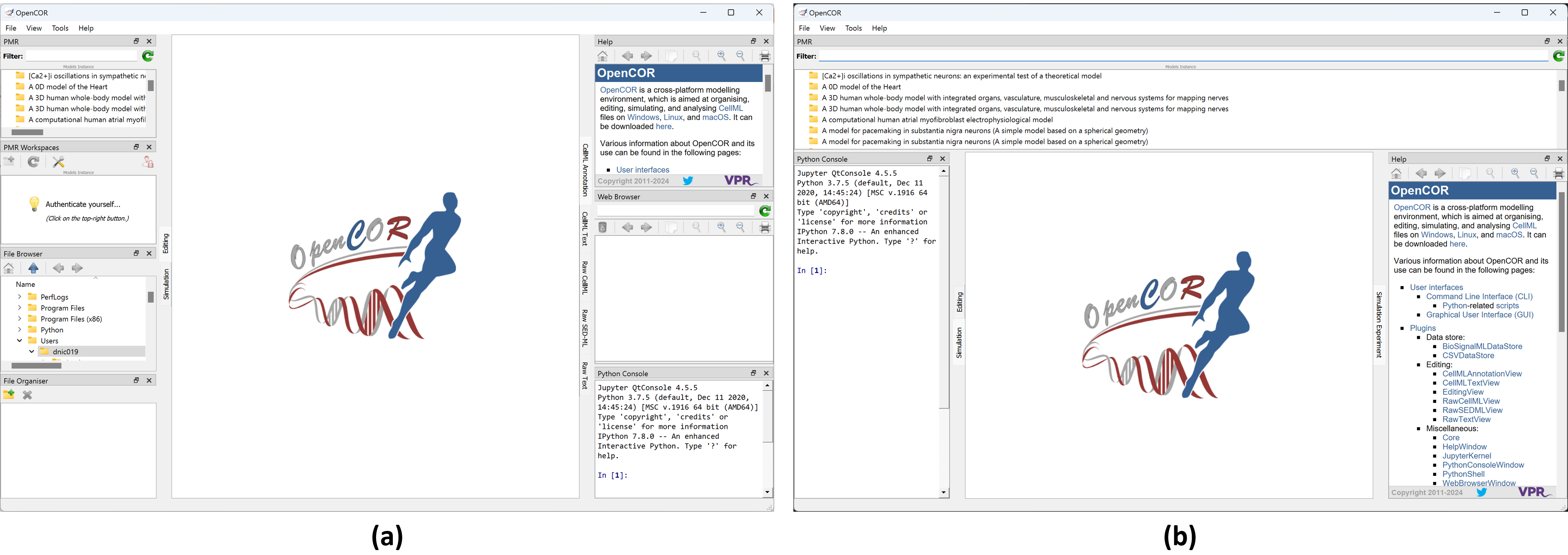Go back in Help panel of window (a)
Screen dimensions: 1568x555
pos(628,56)
